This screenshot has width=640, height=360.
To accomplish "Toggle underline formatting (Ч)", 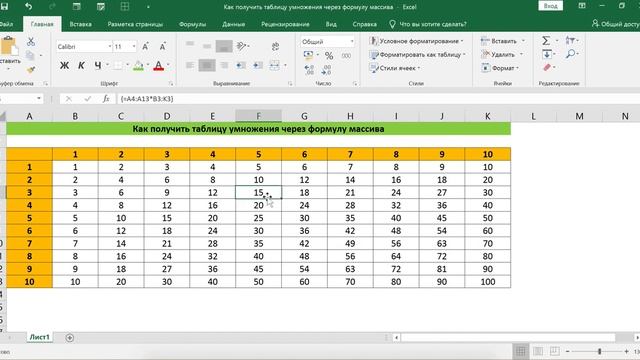I will 98,65.
